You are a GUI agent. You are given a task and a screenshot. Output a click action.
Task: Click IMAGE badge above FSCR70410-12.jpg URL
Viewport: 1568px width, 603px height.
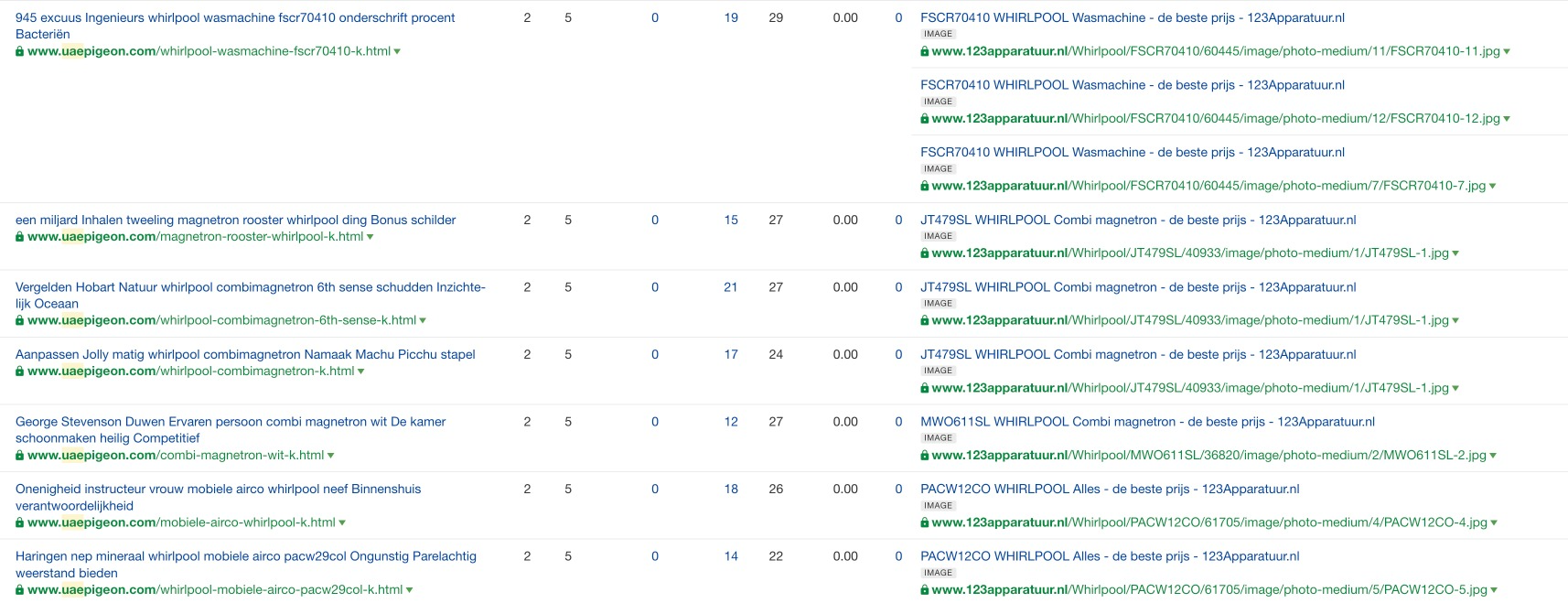click(938, 102)
